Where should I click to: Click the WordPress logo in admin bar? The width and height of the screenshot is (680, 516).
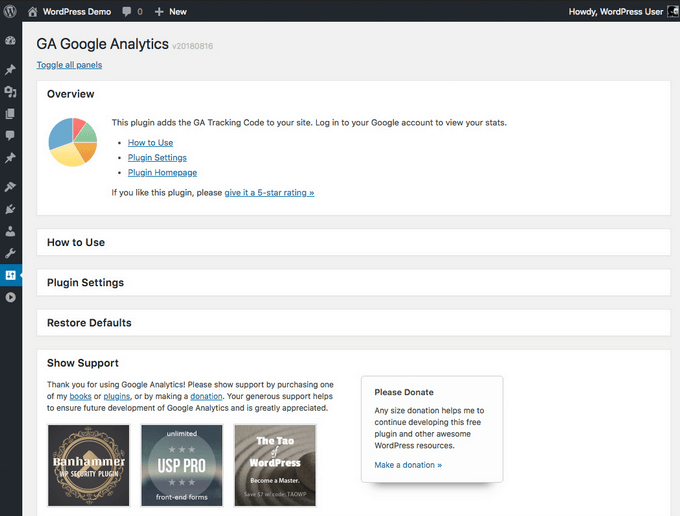10,11
